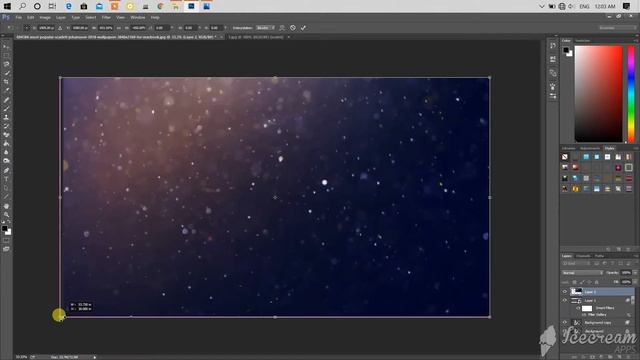Open the File menu
The width and height of the screenshot is (640, 360).
tap(19, 18)
